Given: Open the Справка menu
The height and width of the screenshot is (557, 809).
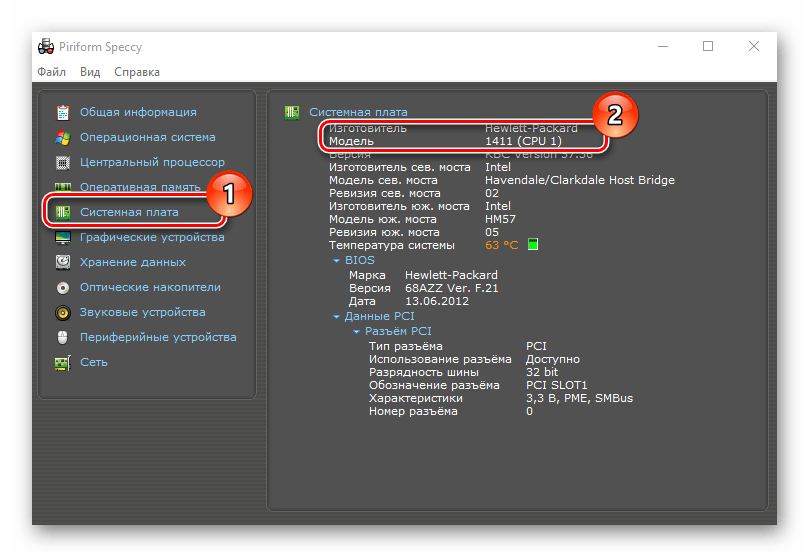Looking at the screenshot, I should [137, 72].
